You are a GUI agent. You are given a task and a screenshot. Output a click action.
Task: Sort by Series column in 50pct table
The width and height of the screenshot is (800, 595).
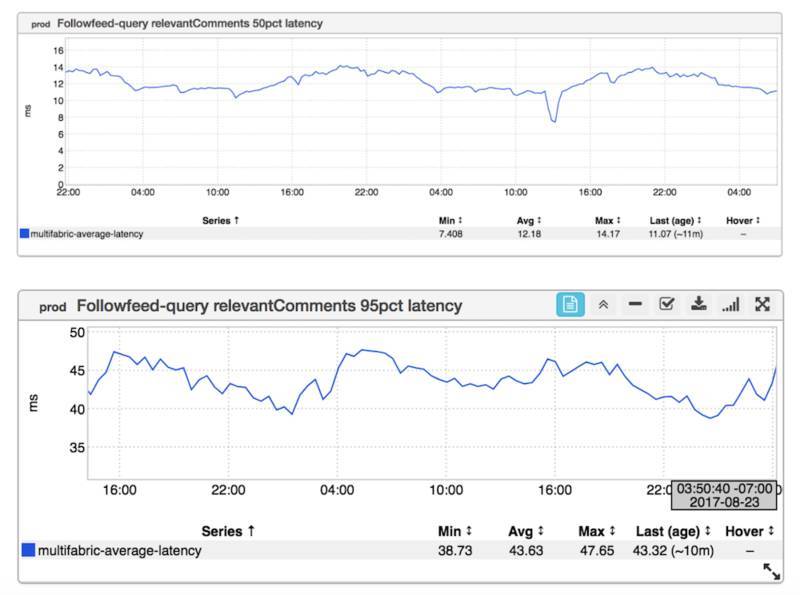(220, 220)
